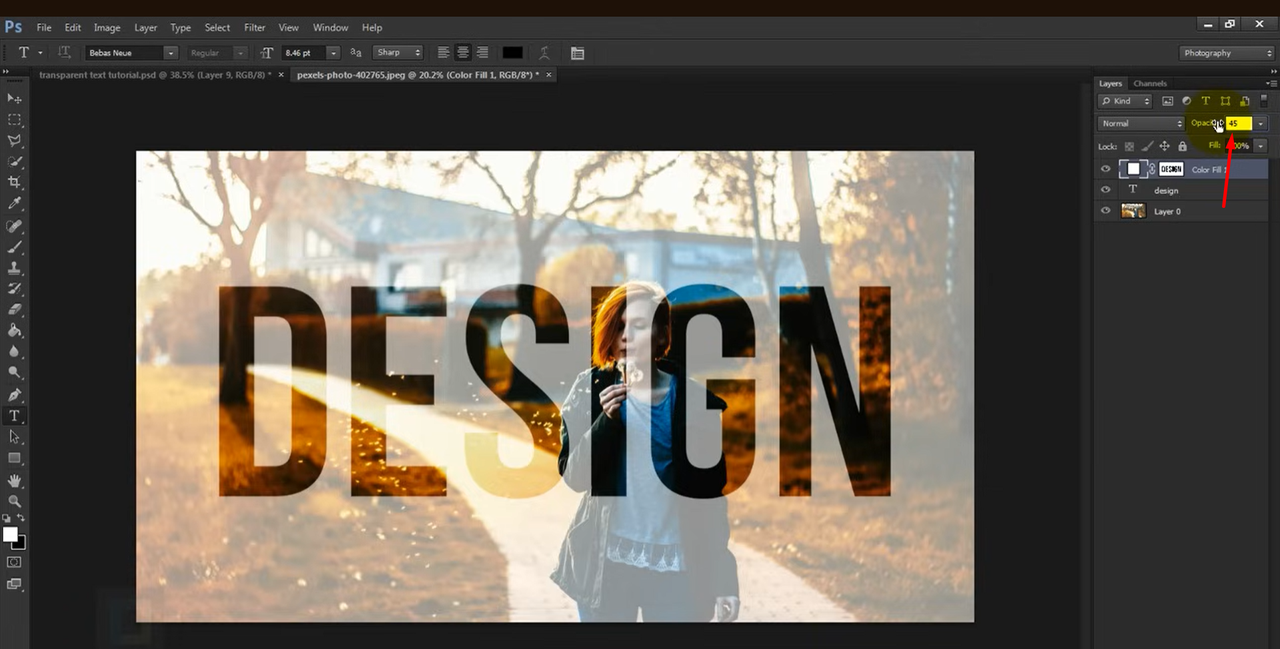
Task: Open the Kind layer filter dropdown
Action: point(1125,101)
